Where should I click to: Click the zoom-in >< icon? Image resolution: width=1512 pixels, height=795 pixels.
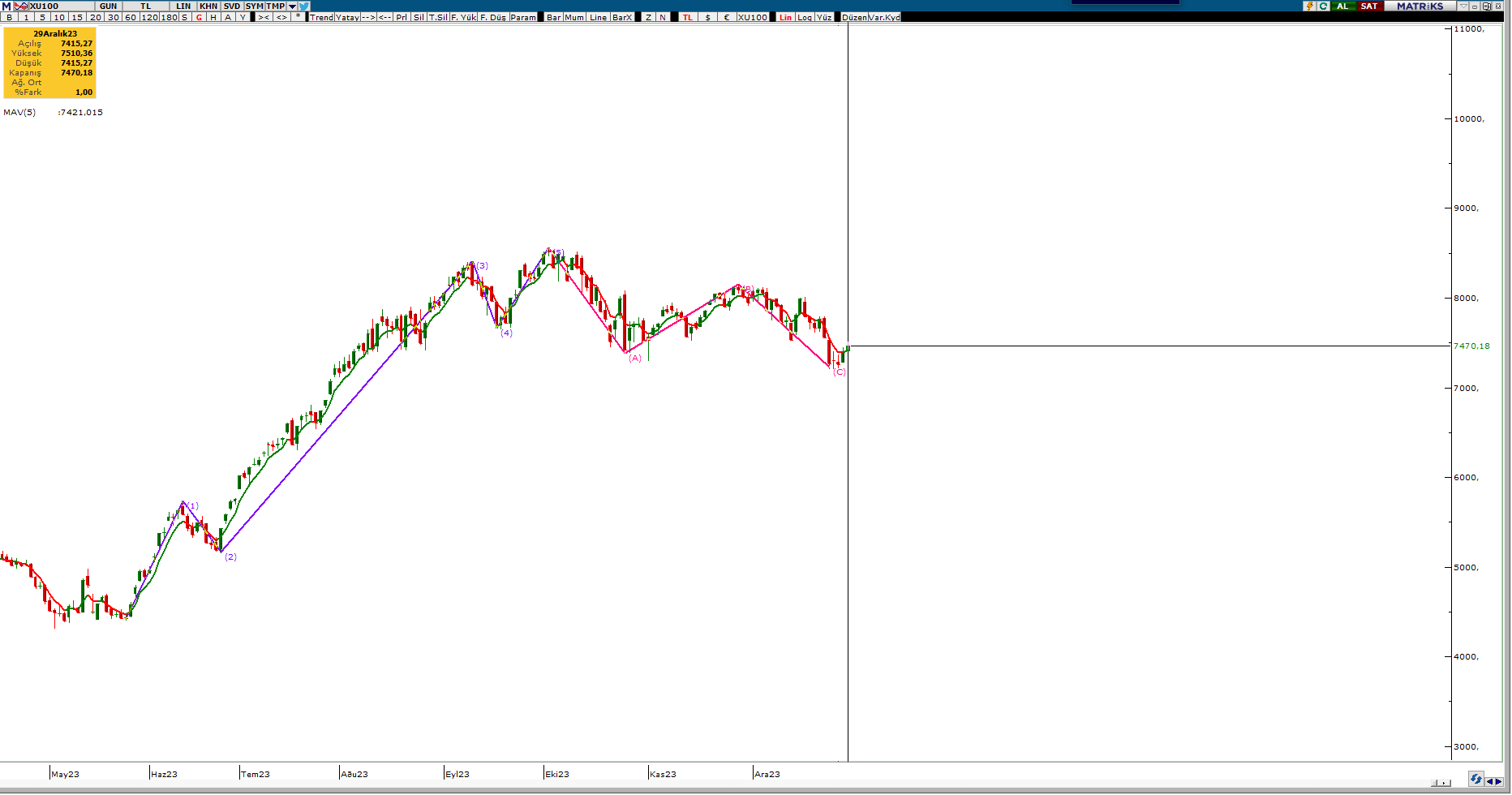coord(264,17)
